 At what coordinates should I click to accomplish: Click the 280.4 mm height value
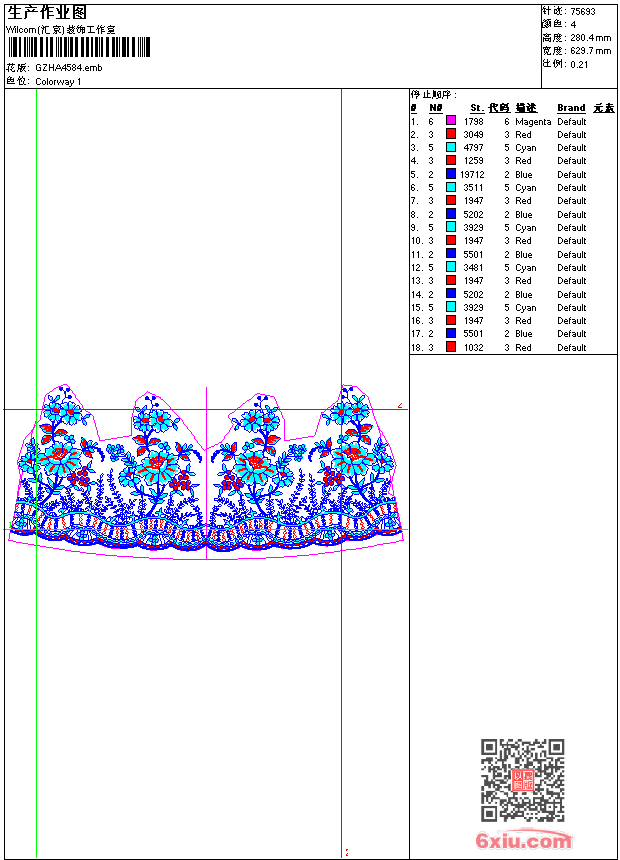click(590, 38)
